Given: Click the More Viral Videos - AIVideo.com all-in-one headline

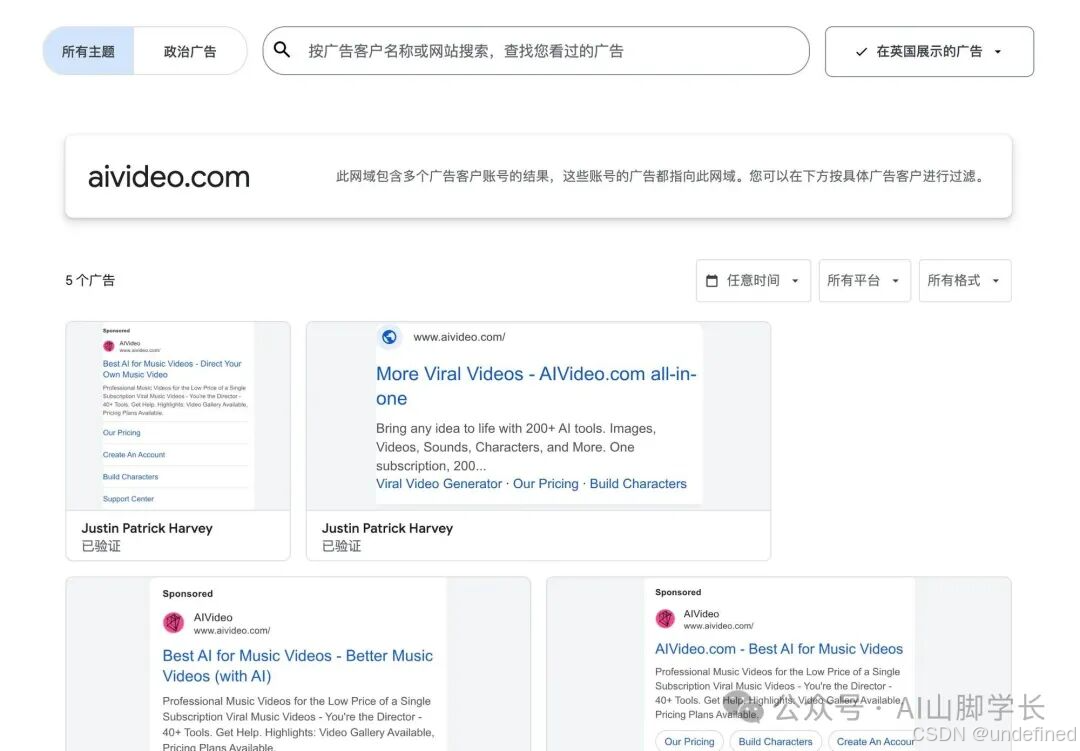Looking at the screenshot, I should coord(536,386).
